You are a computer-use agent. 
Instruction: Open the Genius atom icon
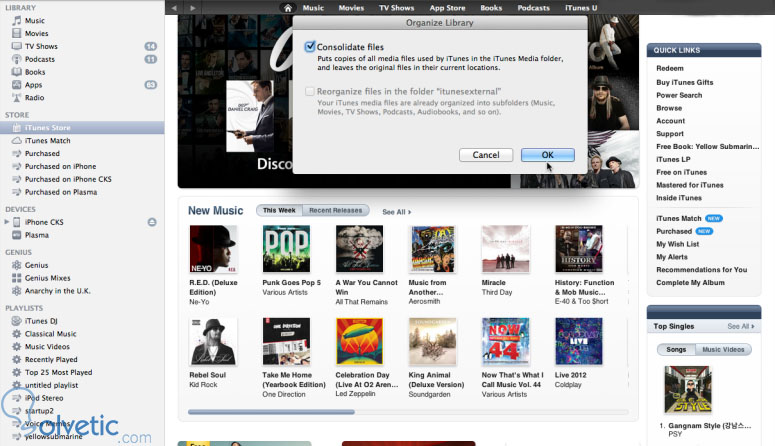coord(17,265)
